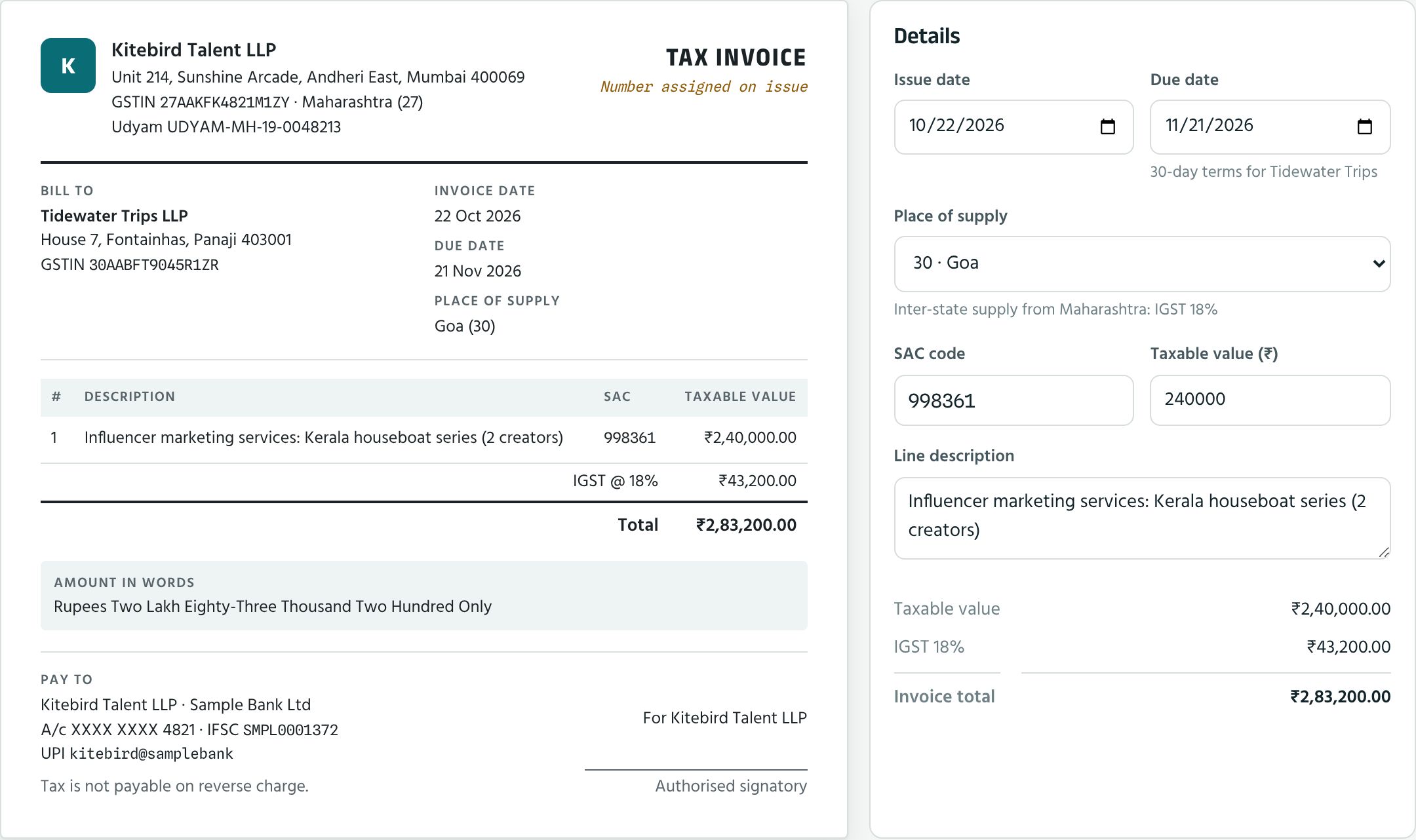The height and width of the screenshot is (840, 1416).
Task: Click the SAC cell '998361' in table
Action: point(629,438)
